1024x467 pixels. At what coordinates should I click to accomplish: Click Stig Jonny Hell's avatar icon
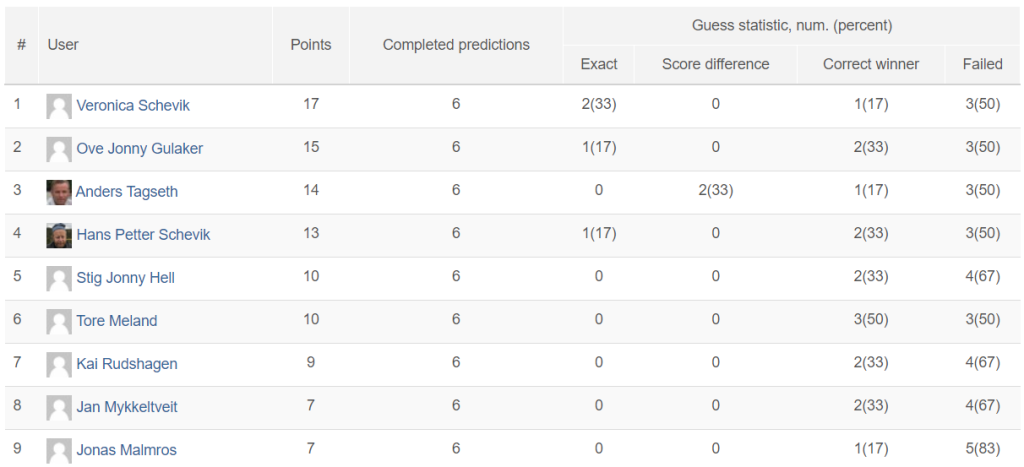tap(59, 278)
